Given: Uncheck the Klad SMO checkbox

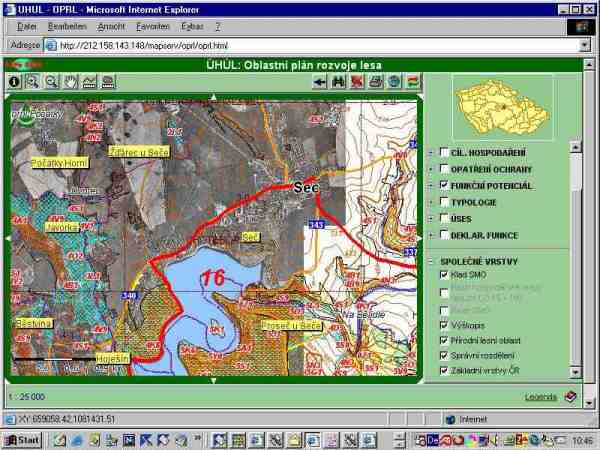Looking at the screenshot, I should click(x=444, y=274).
